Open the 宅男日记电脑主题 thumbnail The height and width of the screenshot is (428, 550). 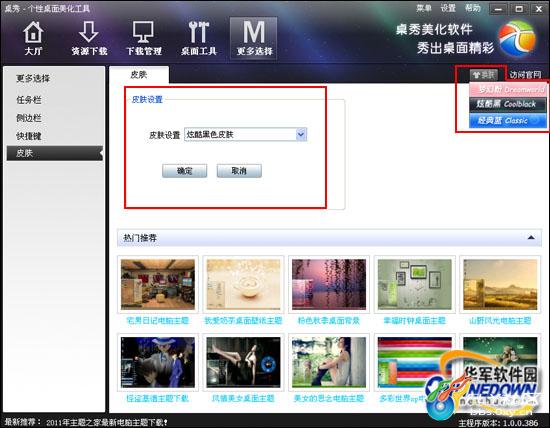click(158, 285)
